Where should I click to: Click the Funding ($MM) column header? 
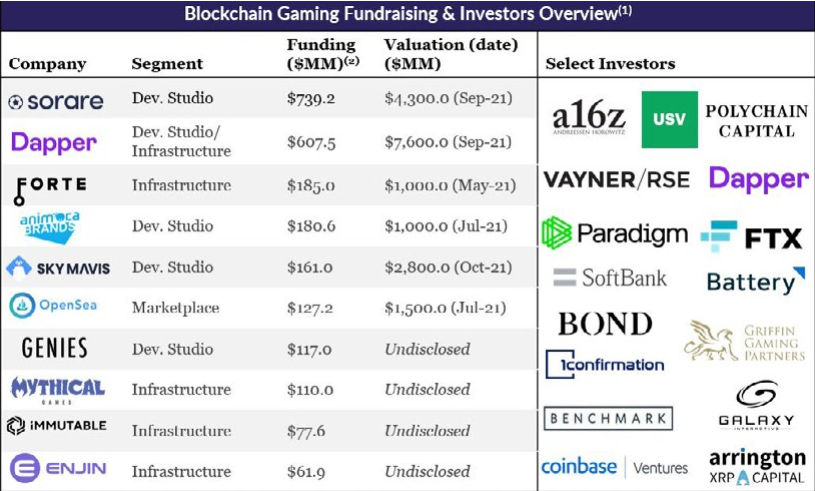(323, 54)
